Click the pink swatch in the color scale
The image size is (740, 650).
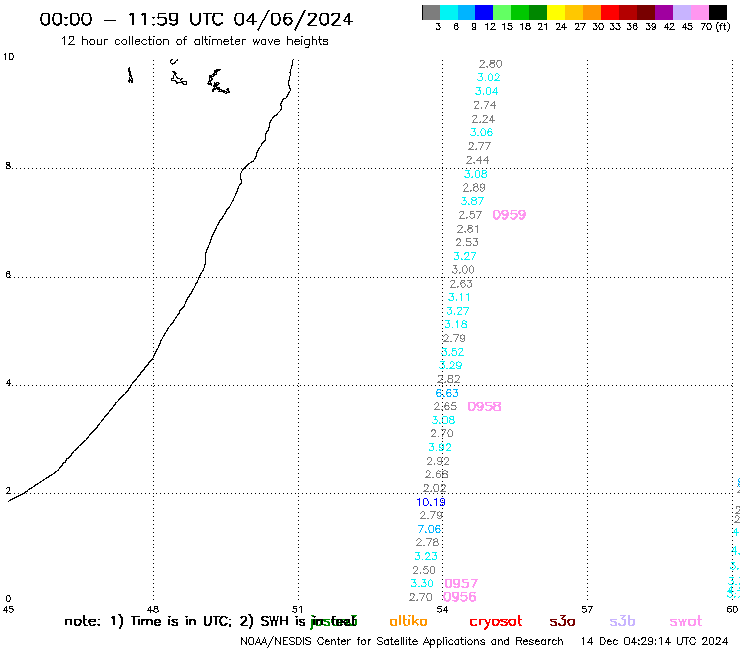(x=699, y=12)
